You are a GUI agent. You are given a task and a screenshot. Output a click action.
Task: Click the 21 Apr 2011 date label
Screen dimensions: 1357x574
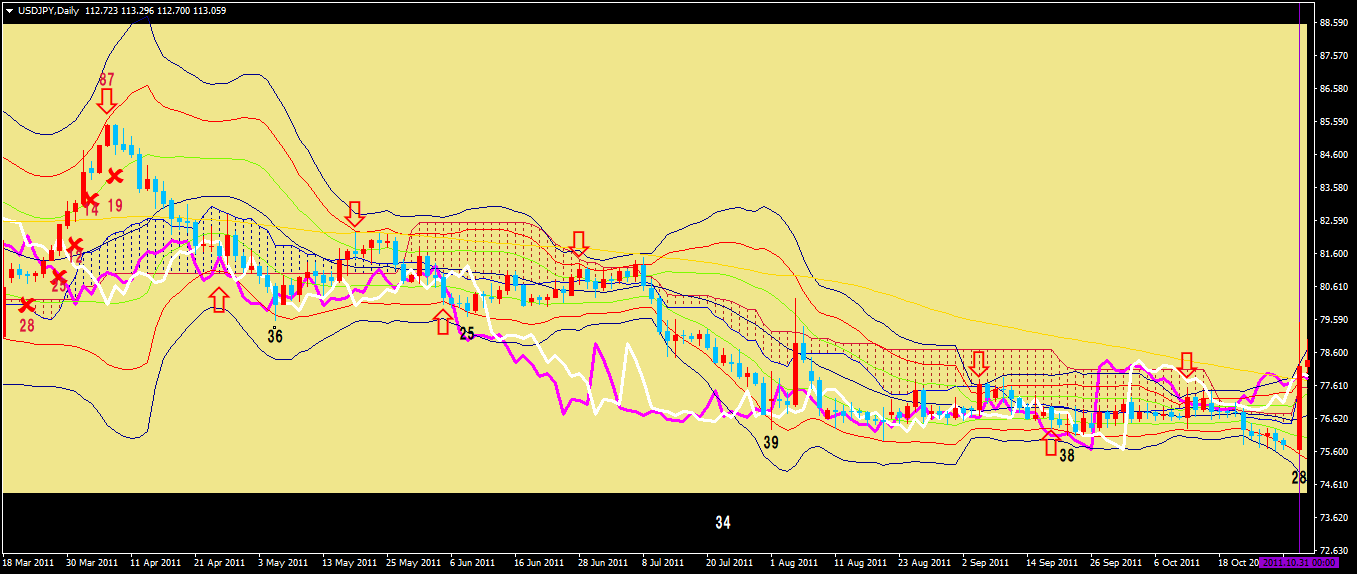coord(220,563)
